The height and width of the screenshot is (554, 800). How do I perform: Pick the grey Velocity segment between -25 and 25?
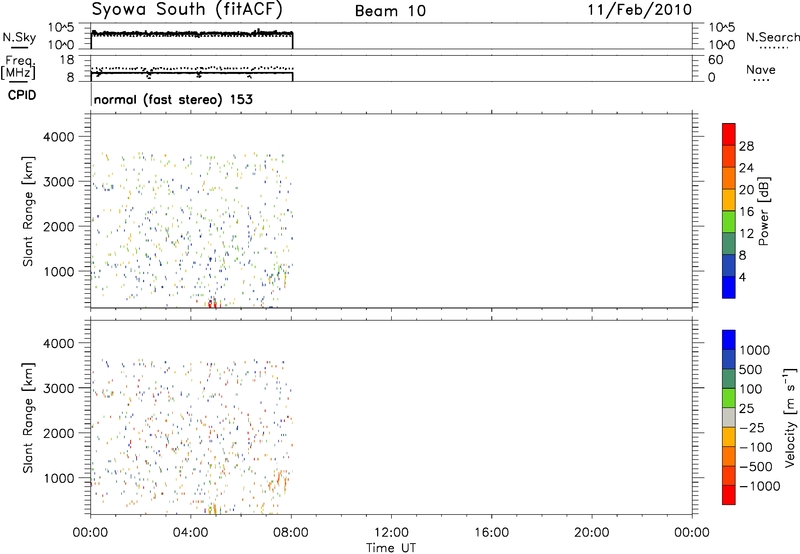pos(729,417)
